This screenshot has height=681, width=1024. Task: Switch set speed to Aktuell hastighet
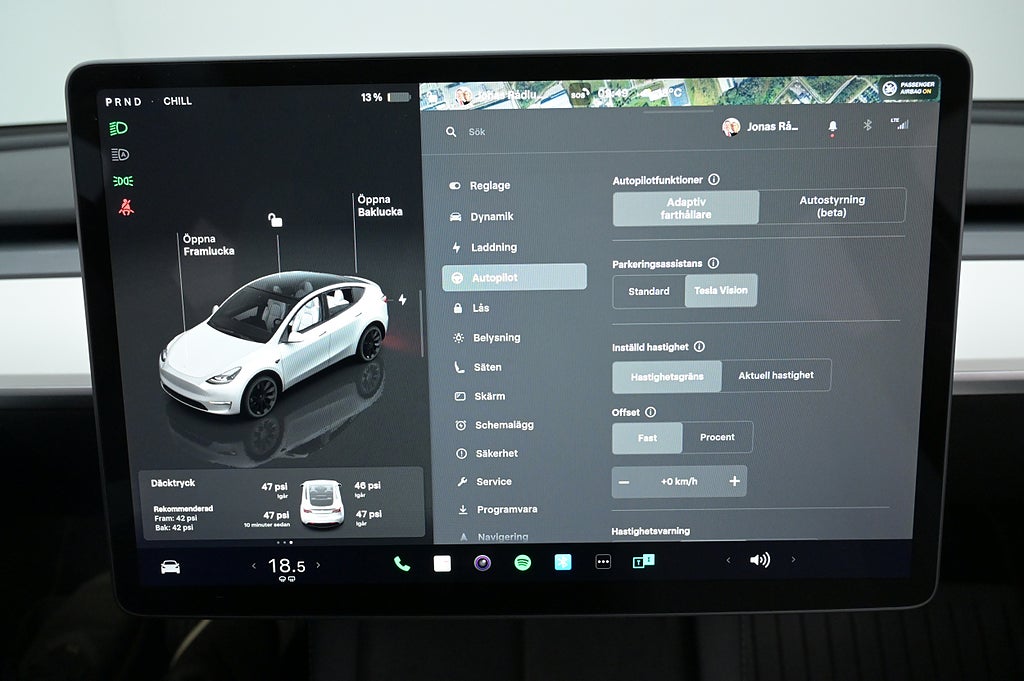coord(776,376)
